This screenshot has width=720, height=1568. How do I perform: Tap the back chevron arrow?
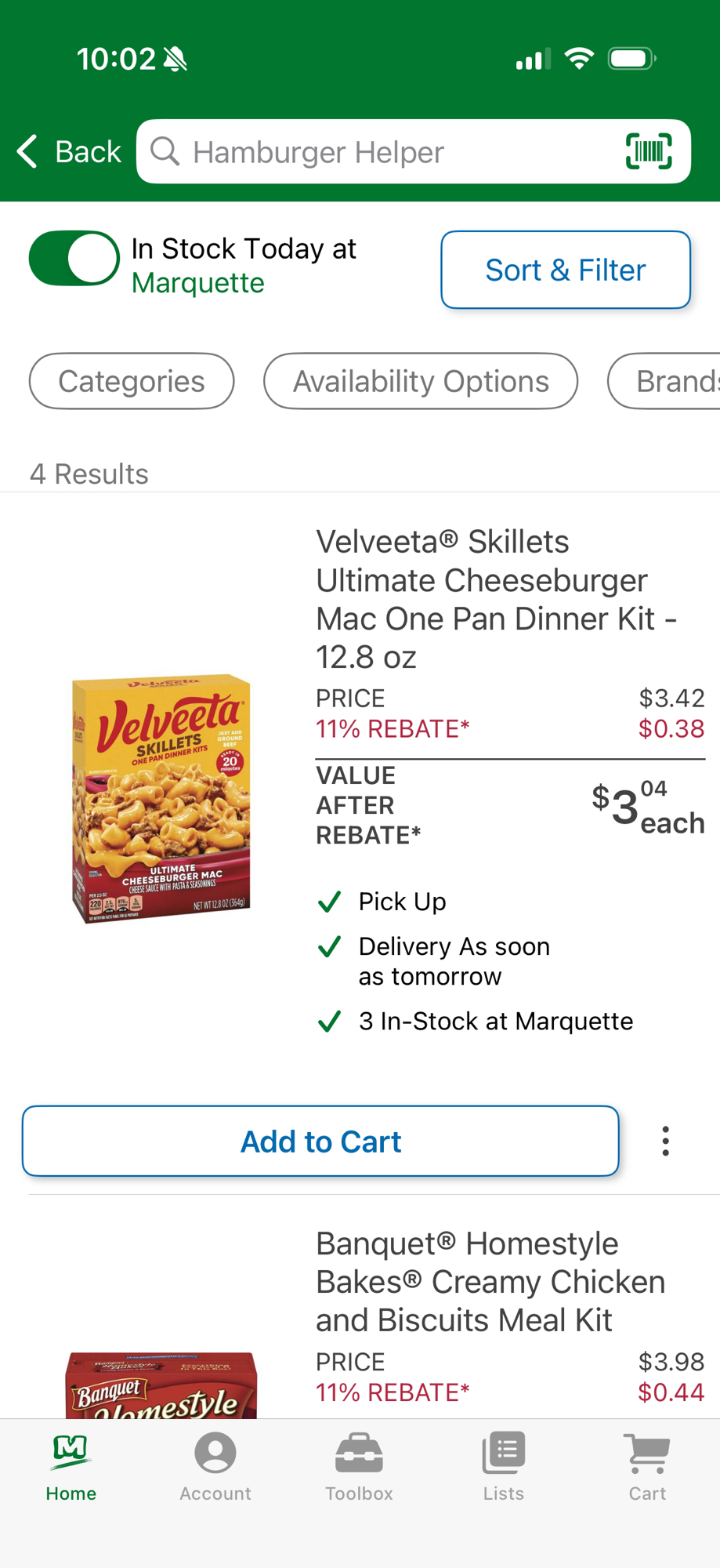28,151
